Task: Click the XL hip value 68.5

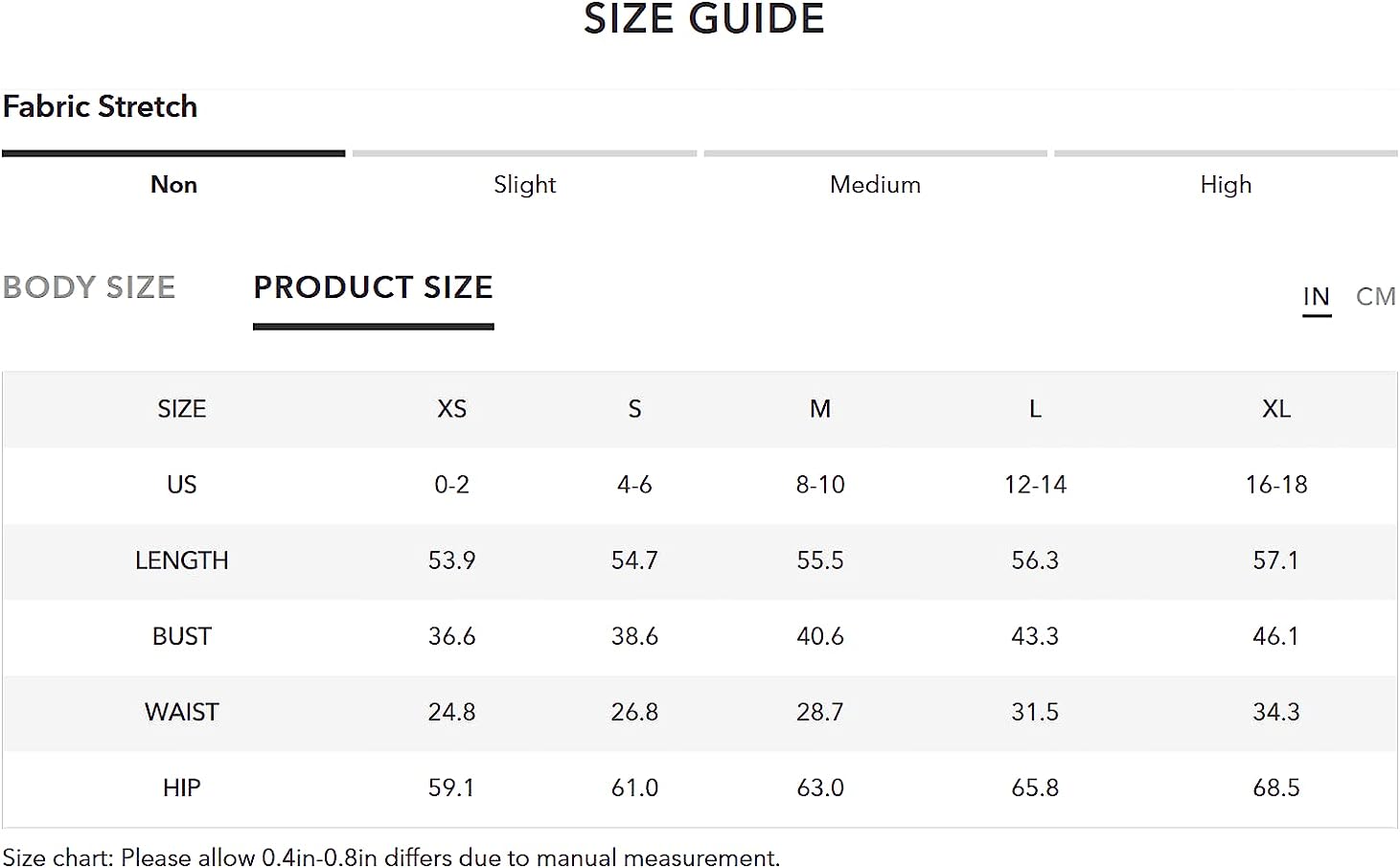Action: click(x=1276, y=788)
